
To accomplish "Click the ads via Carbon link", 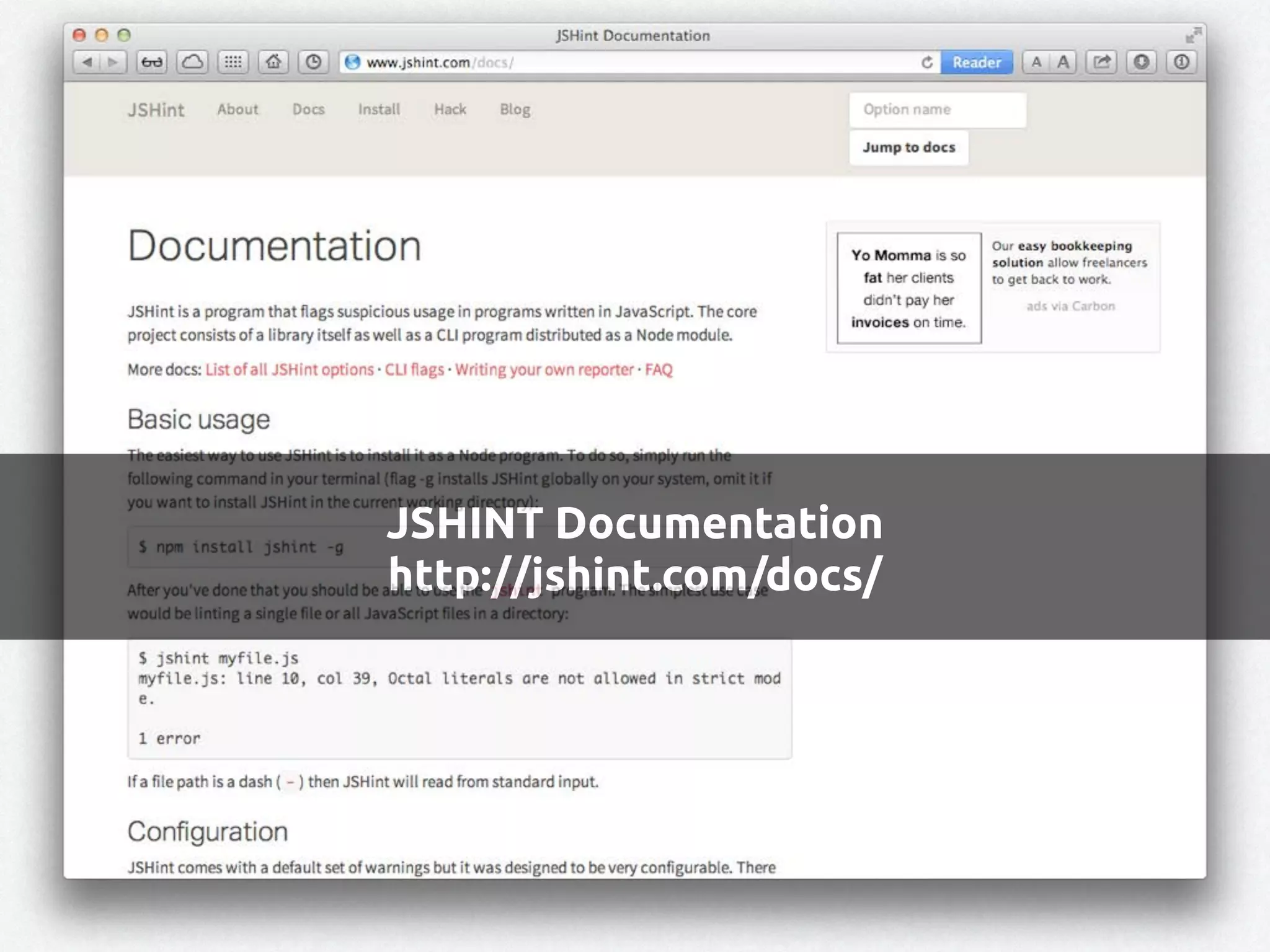I will [x=1070, y=306].
